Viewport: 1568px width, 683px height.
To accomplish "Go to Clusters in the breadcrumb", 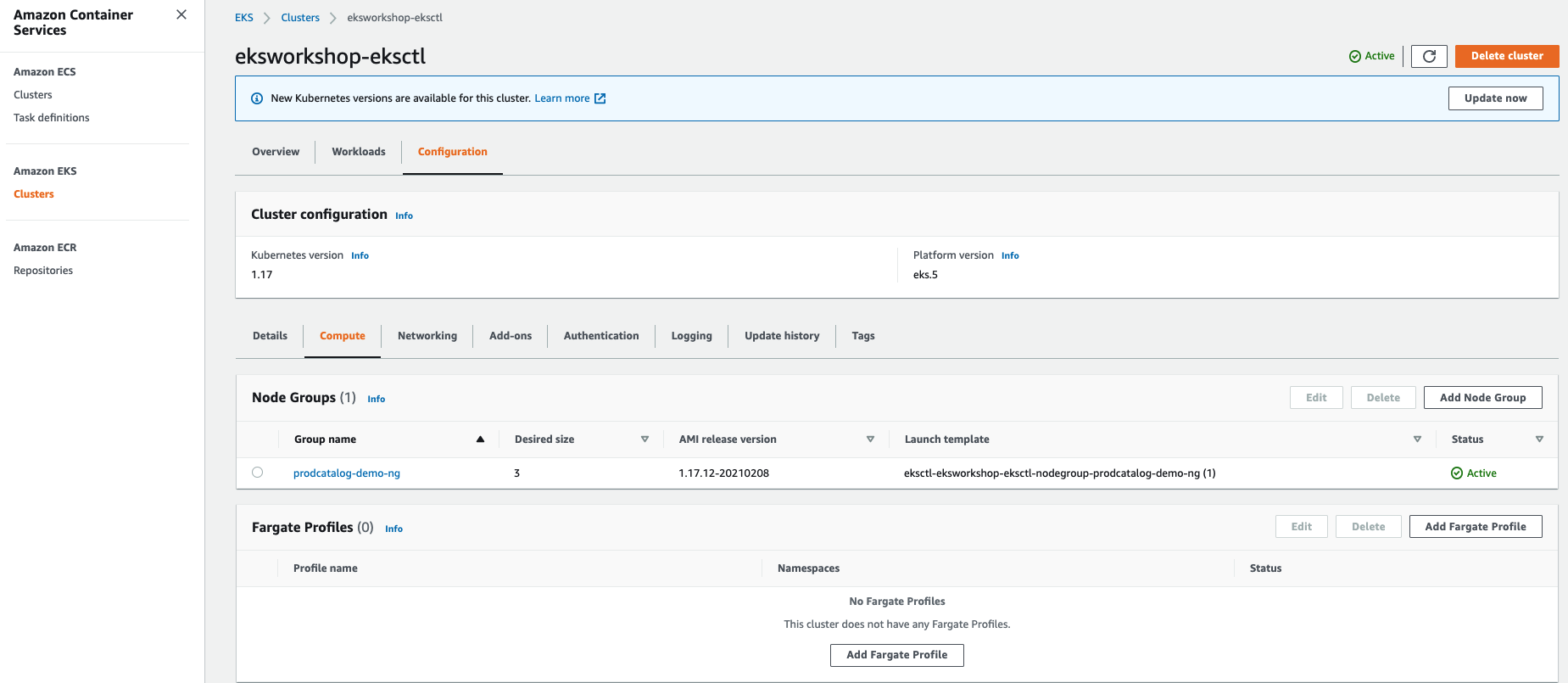I will (300, 18).
